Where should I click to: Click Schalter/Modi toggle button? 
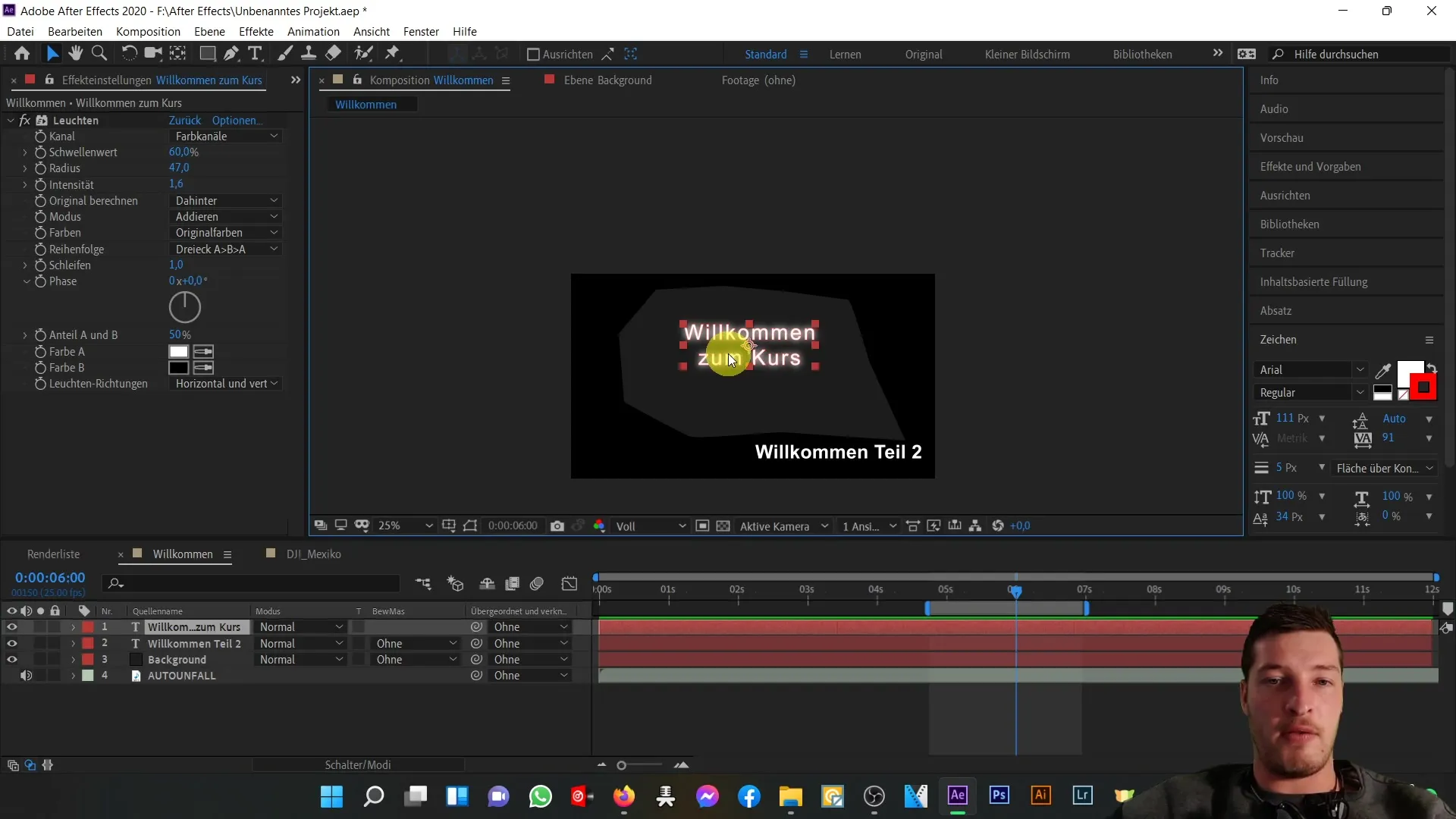coord(358,765)
